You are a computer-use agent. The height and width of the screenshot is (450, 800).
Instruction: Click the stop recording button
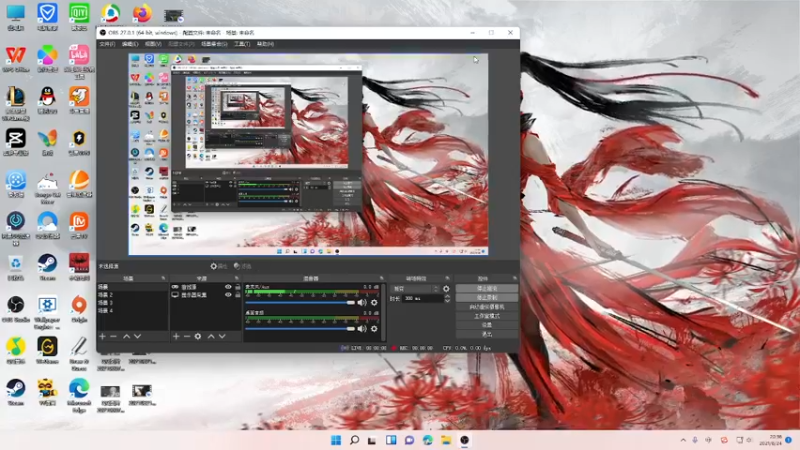click(x=487, y=297)
